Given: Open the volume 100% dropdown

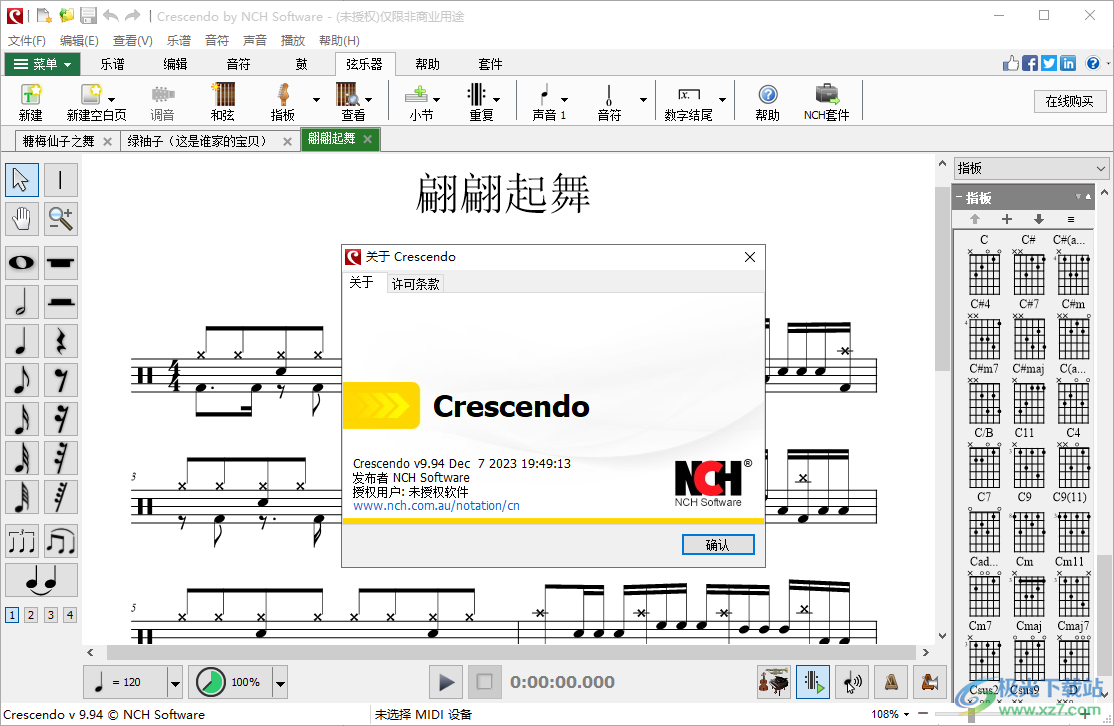Looking at the screenshot, I should [x=277, y=681].
